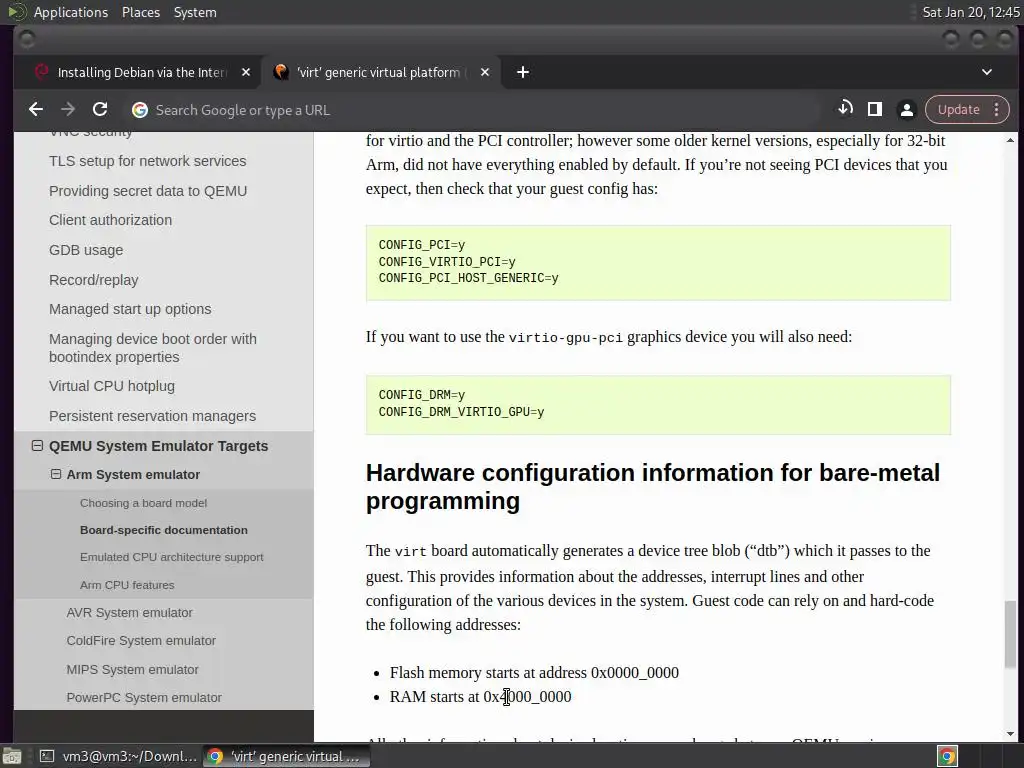1024x768 pixels.
Task: Toggle the browser side panel icon
Action: [874, 109]
